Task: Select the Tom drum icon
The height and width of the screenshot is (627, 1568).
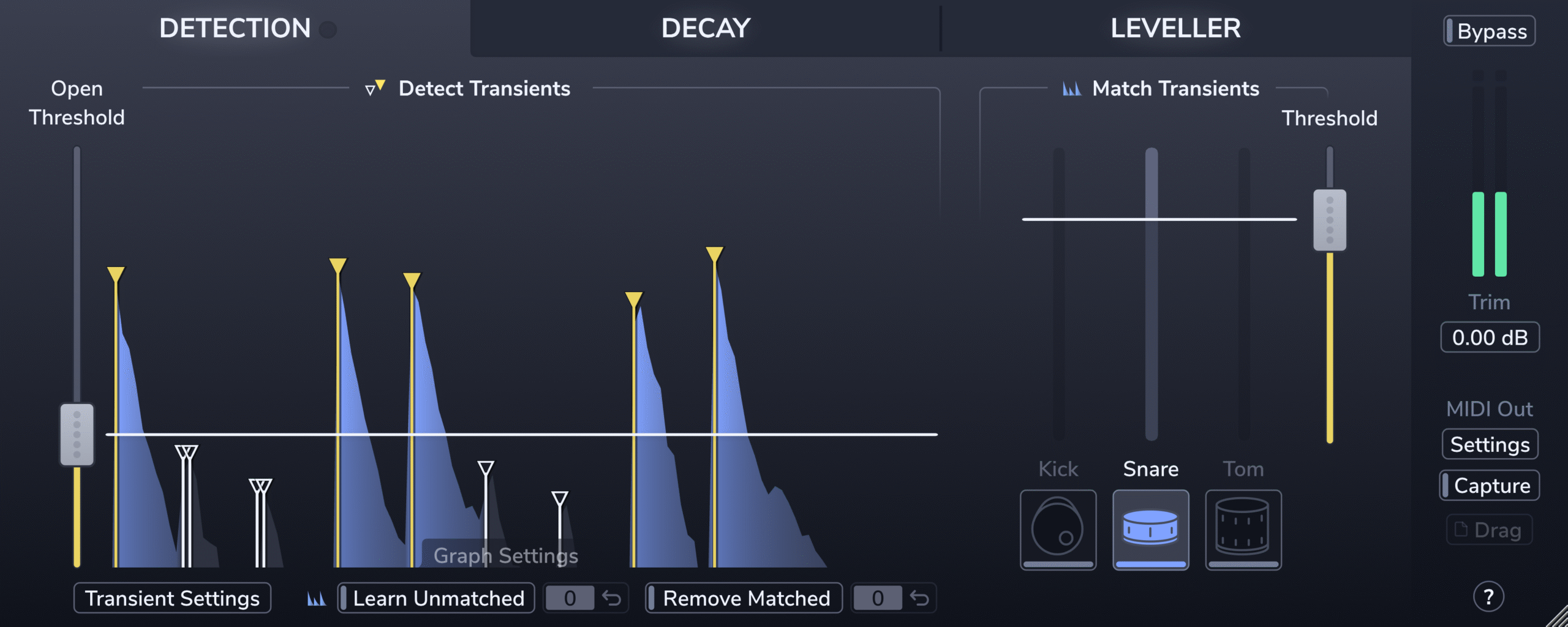Action: point(1243,529)
